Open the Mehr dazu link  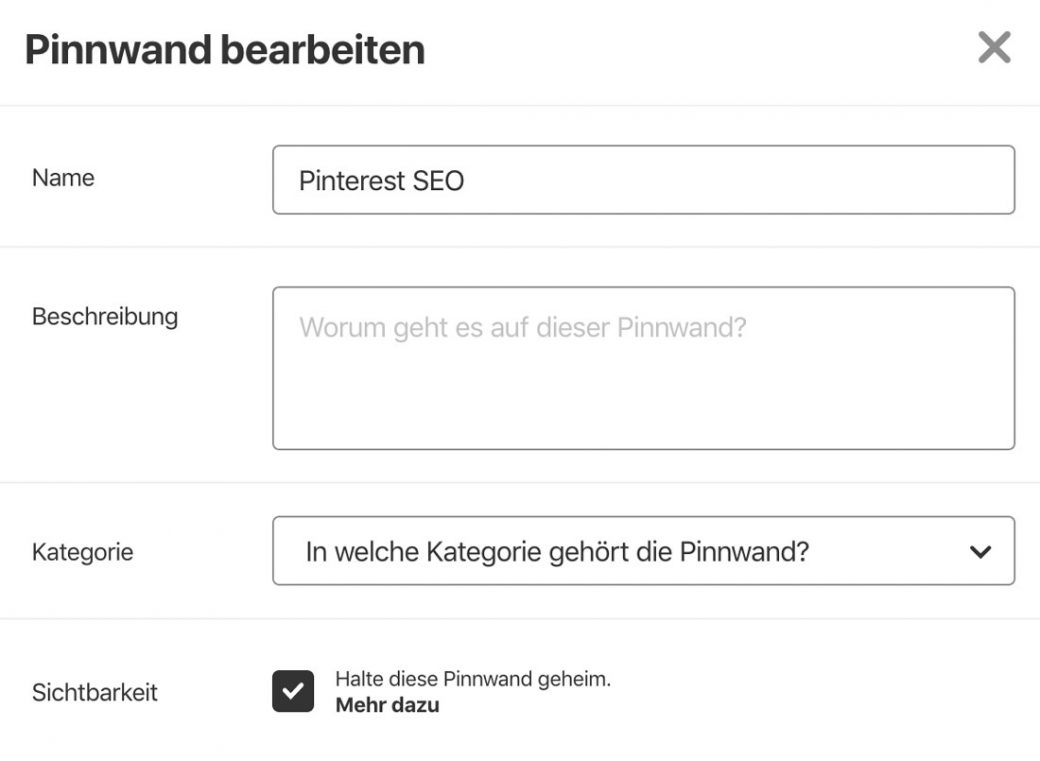389,704
